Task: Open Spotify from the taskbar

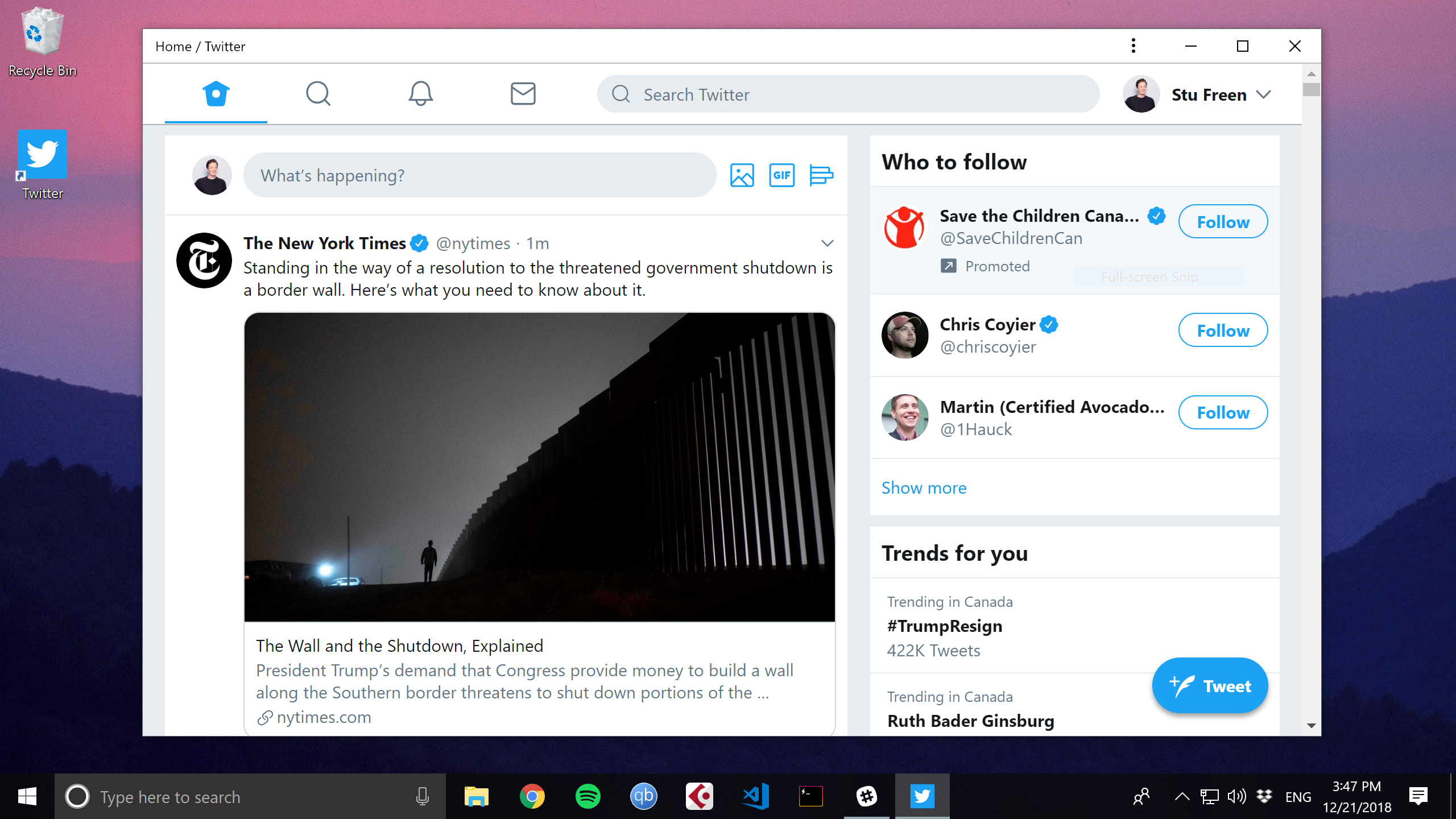Action: (x=588, y=796)
